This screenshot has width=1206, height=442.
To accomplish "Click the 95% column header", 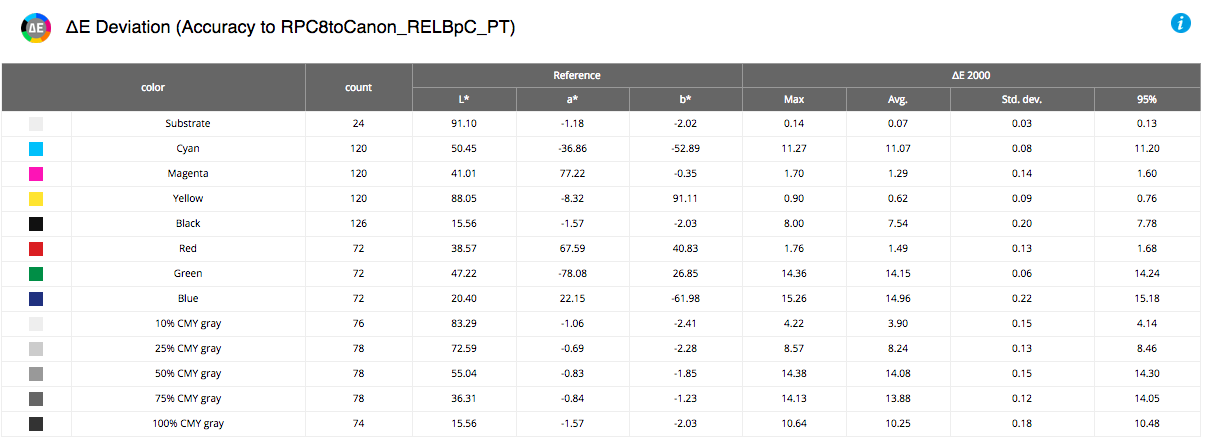I will [1147, 100].
